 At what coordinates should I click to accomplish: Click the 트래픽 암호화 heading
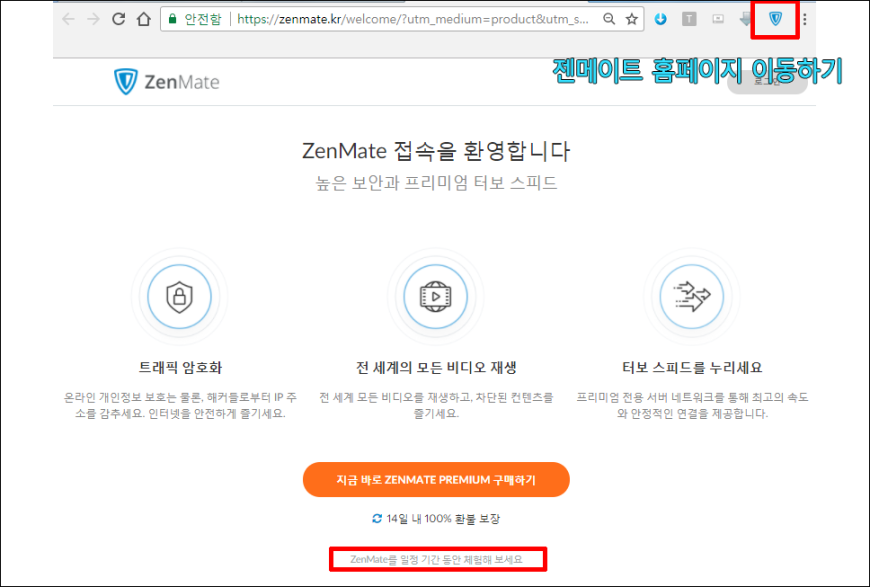(x=180, y=367)
